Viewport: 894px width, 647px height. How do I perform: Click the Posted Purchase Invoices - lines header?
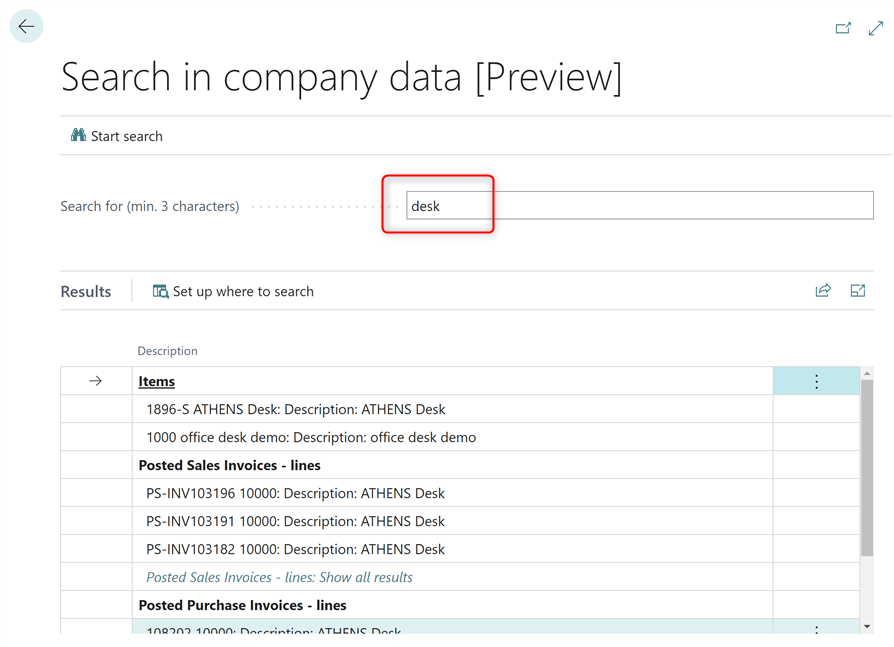[242, 605]
